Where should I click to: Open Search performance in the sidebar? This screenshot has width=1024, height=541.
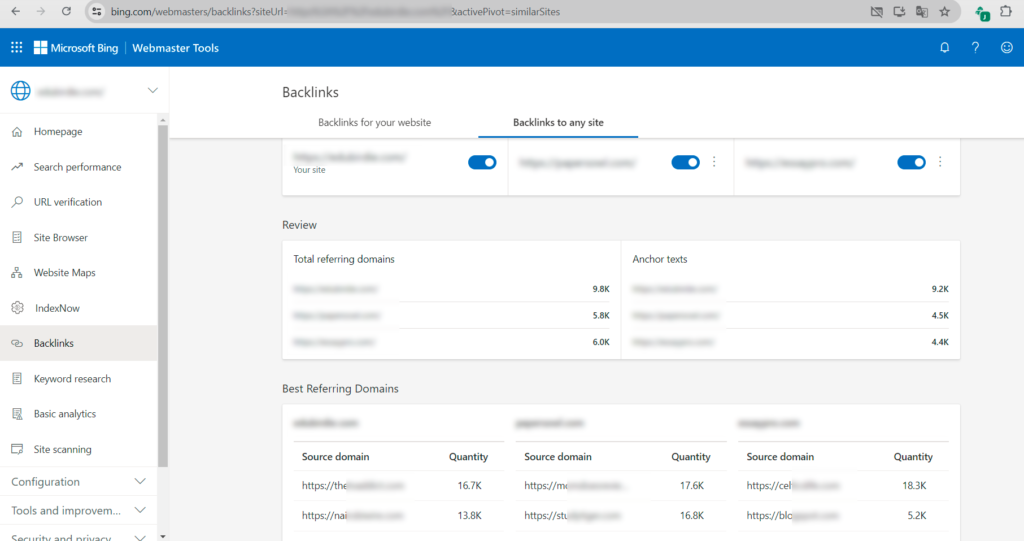click(x=77, y=167)
